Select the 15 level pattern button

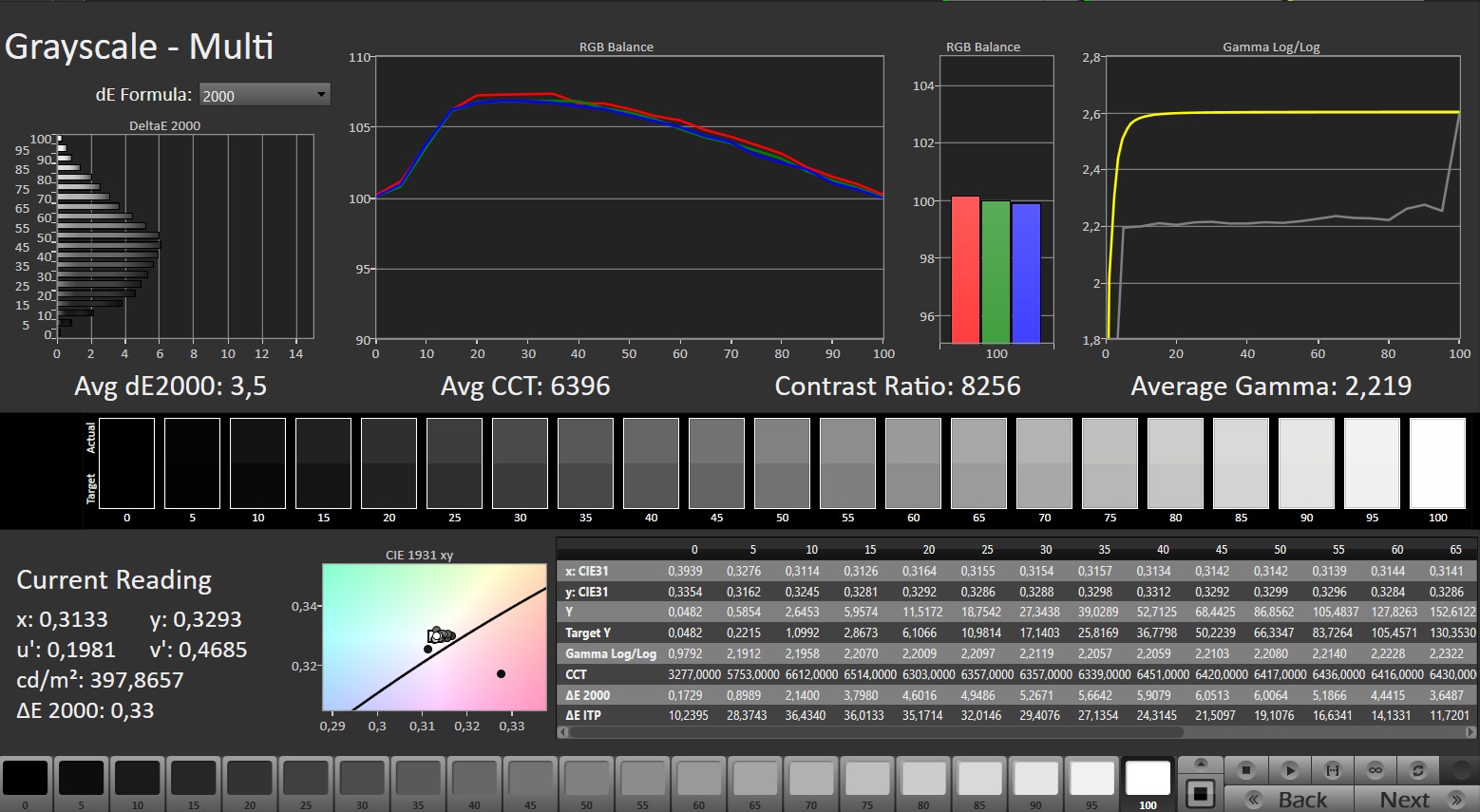tap(194, 784)
